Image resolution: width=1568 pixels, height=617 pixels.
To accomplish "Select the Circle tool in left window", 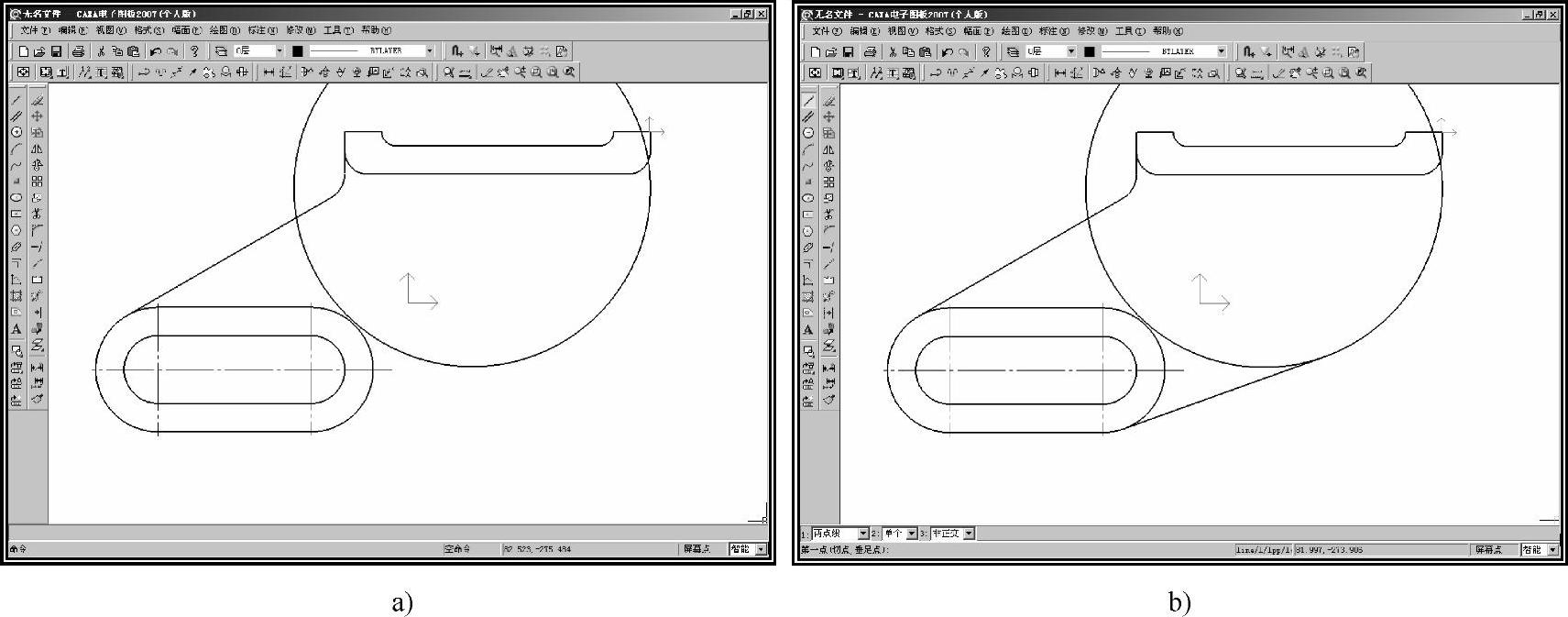I will coord(16,132).
